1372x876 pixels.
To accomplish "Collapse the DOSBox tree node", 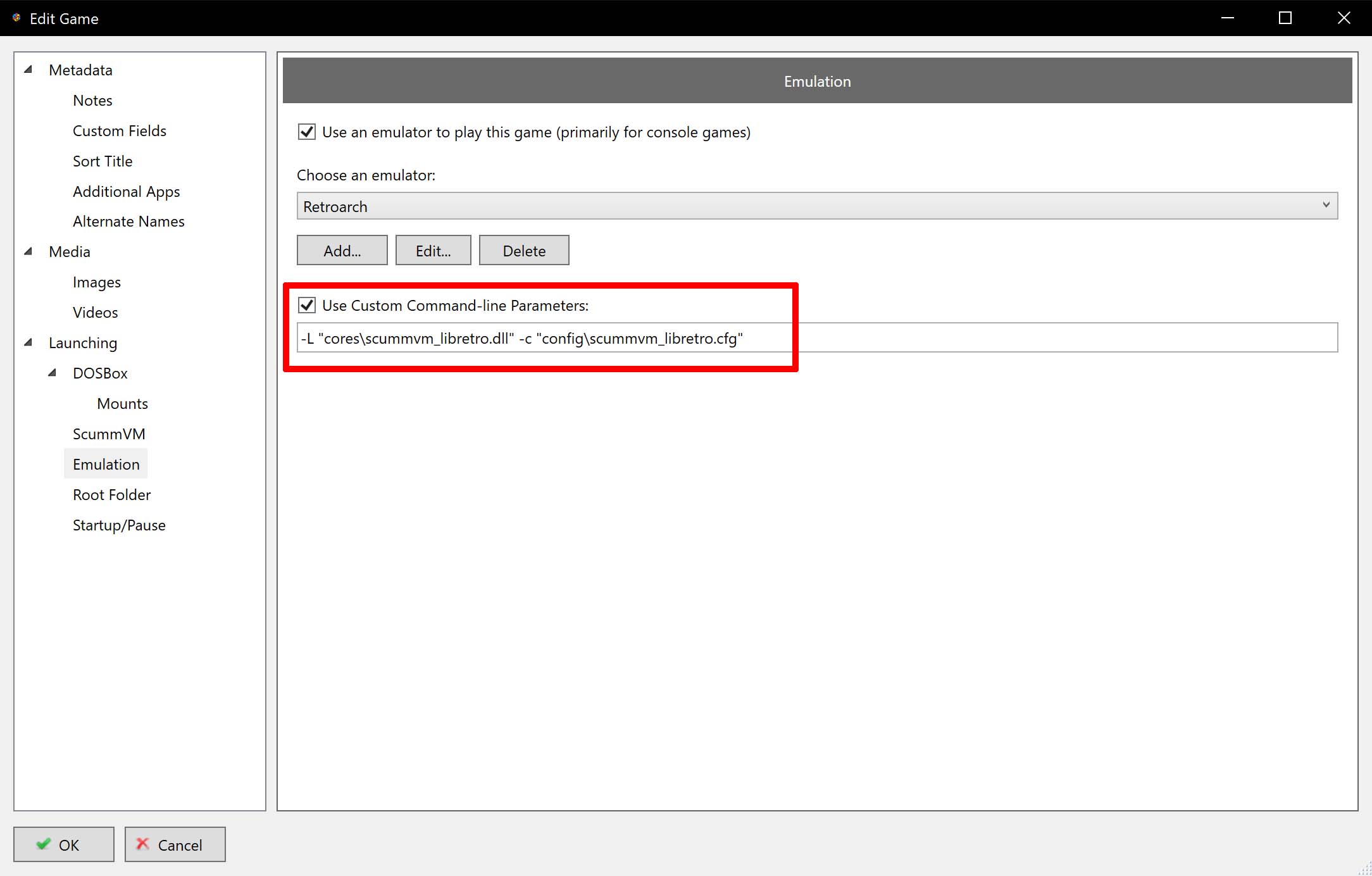I will coord(53,373).
